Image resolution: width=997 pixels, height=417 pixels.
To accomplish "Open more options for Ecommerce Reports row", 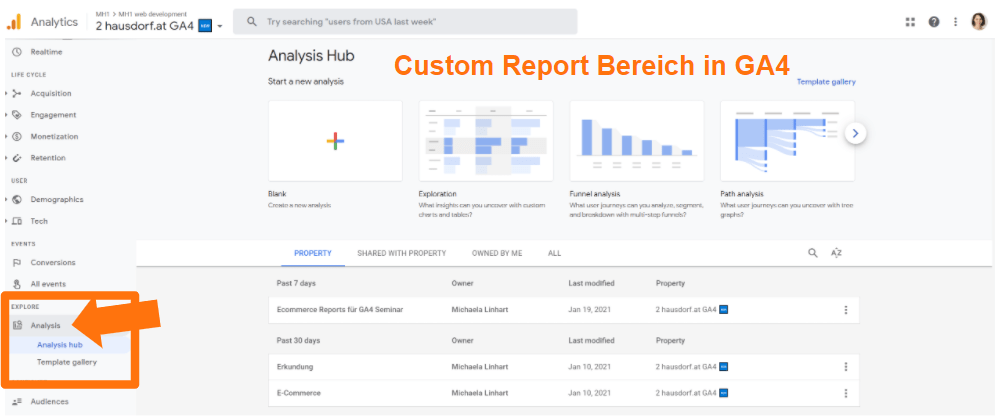I will pyautogui.click(x=846, y=310).
